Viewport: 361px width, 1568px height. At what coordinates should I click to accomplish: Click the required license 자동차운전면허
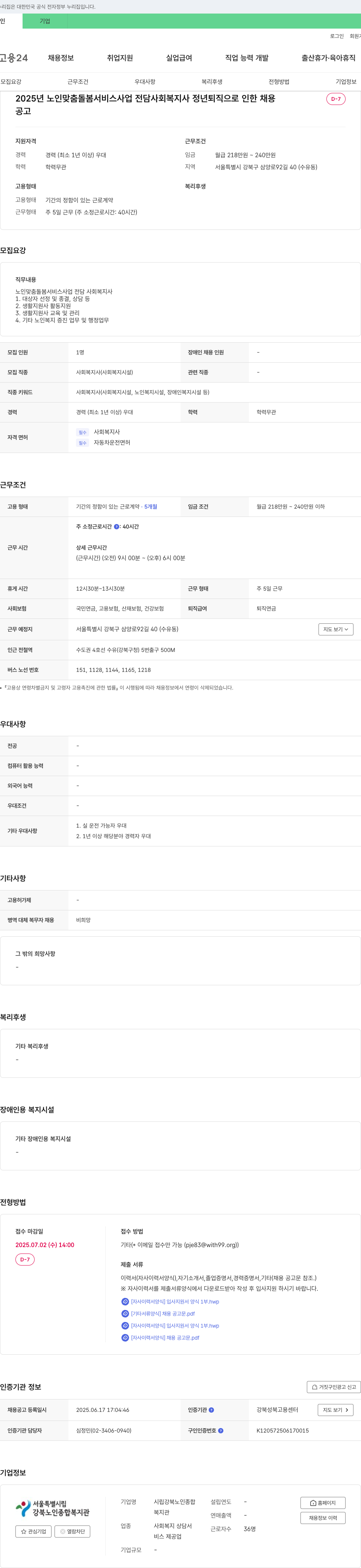[x=112, y=442]
